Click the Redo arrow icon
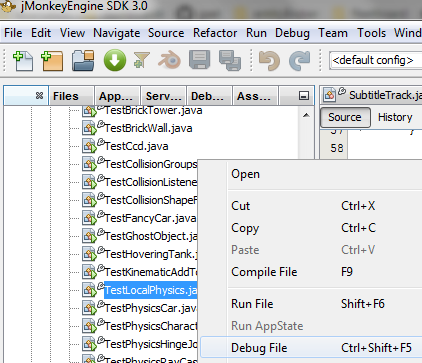 coord(299,61)
